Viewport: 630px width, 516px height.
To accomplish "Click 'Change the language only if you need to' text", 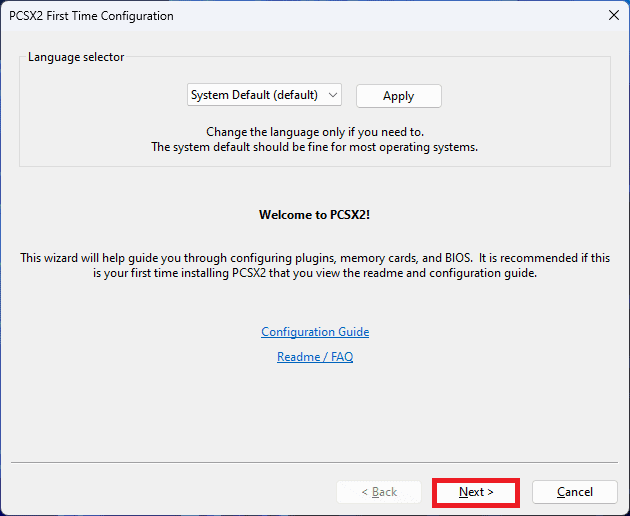I will [x=315, y=132].
